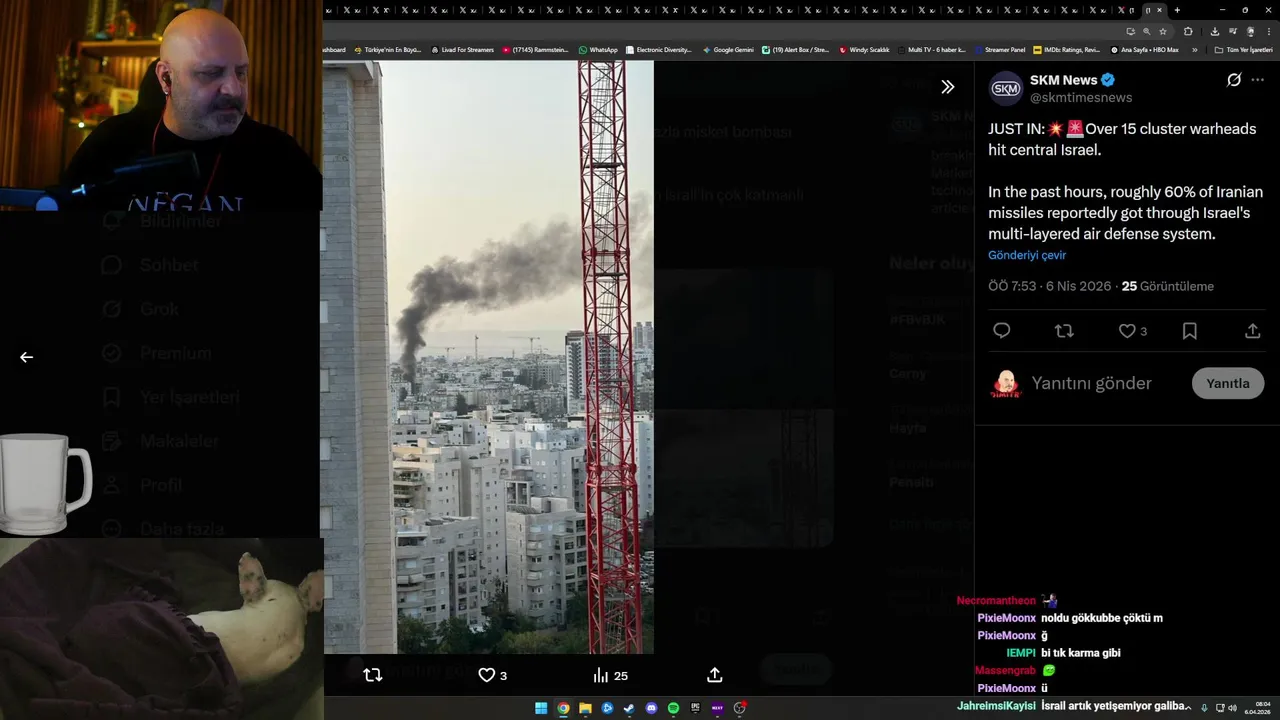Open the Chrome extensions puzzle icon
The height and width of the screenshot is (720, 1280).
(x=1188, y=31)
